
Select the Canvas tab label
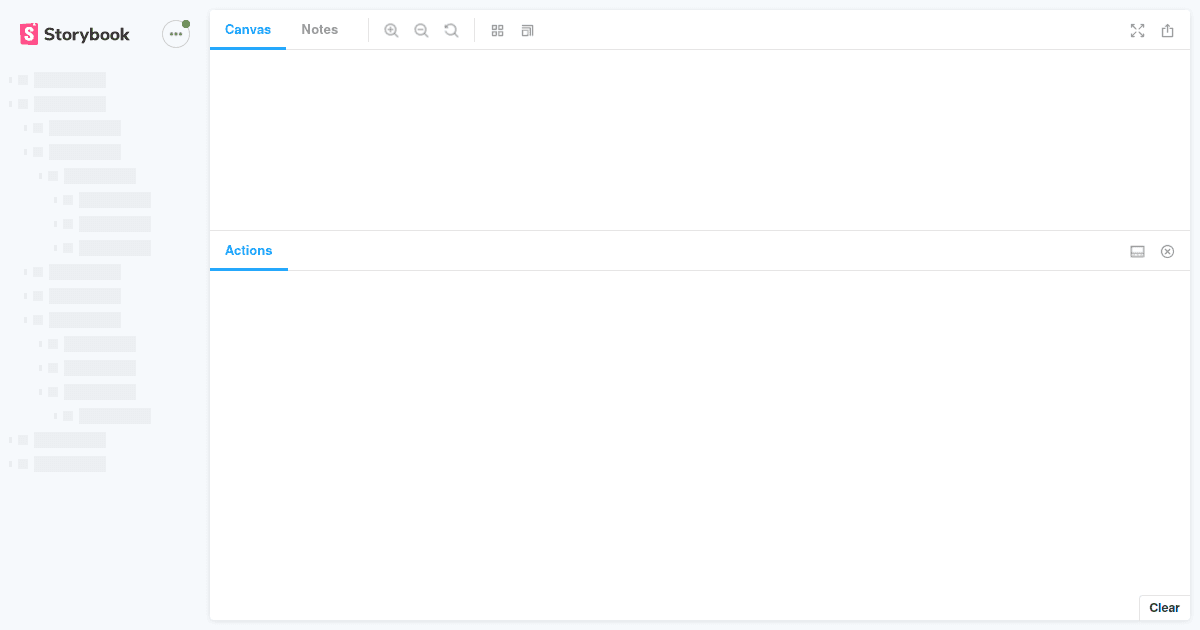point(247,29)
